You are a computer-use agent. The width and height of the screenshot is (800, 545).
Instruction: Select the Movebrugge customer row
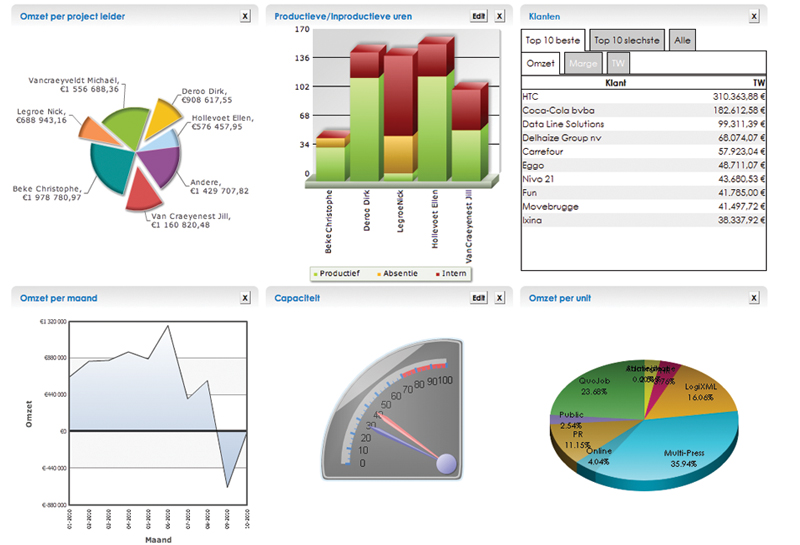point(643,207)
